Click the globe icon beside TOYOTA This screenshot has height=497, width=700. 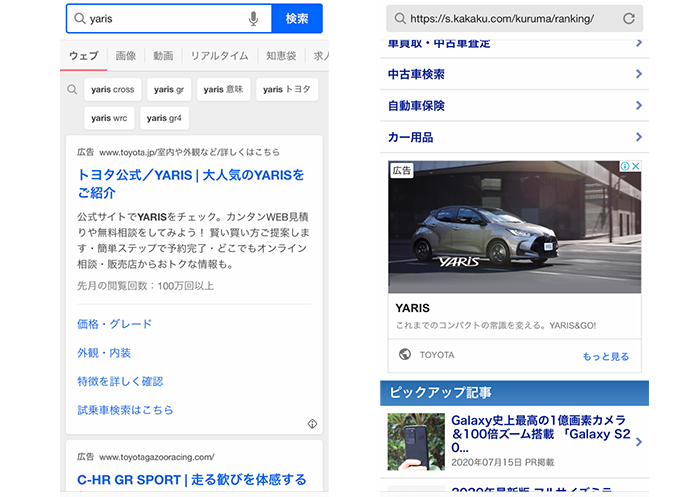[405, 354]
